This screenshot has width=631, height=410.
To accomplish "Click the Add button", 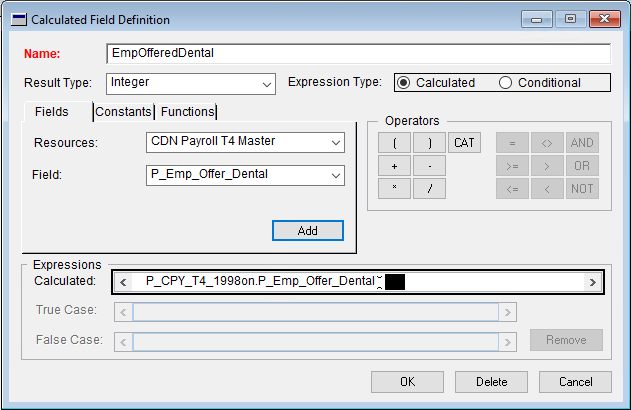I will (307, 231).
